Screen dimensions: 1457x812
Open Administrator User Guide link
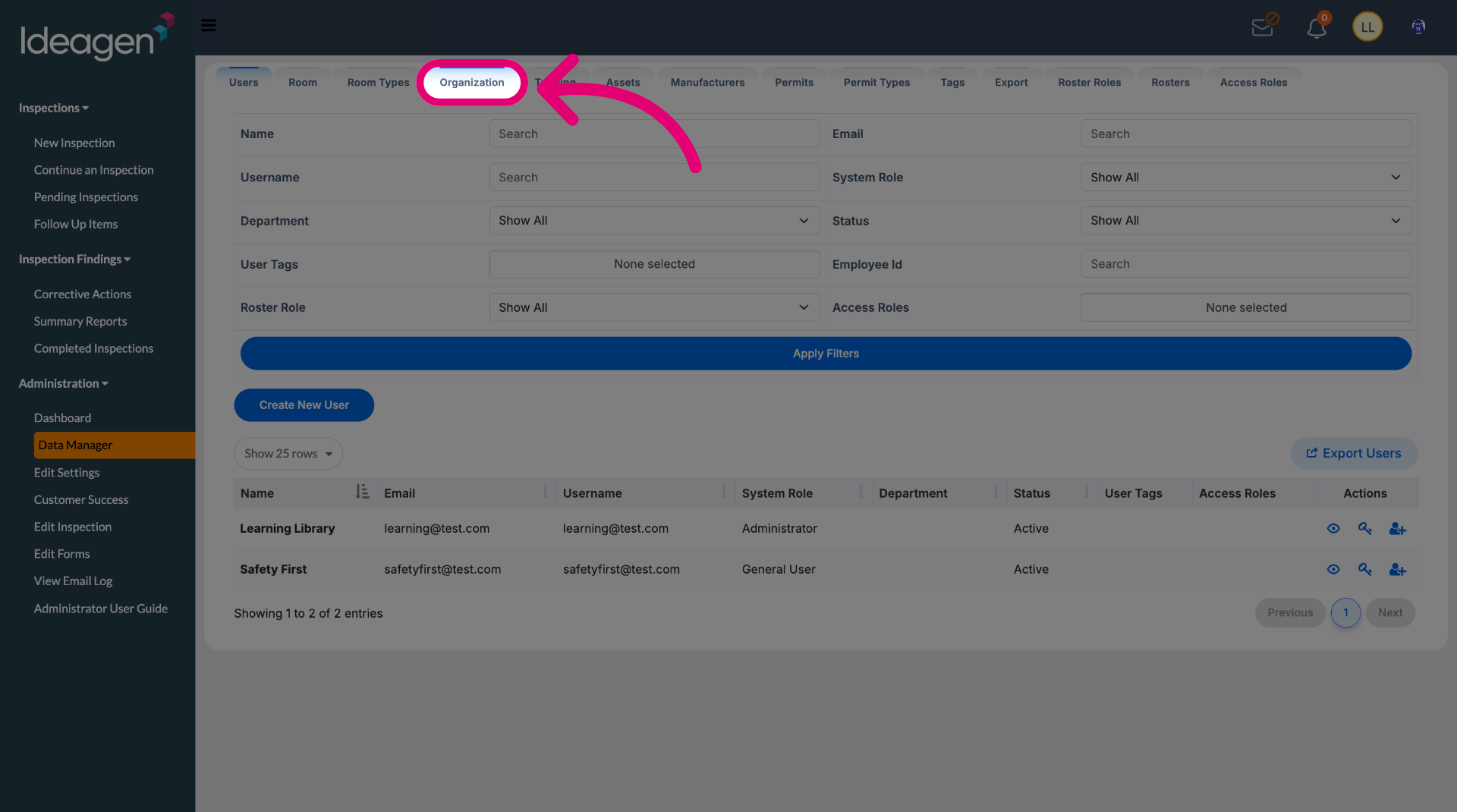pos(101,609)
